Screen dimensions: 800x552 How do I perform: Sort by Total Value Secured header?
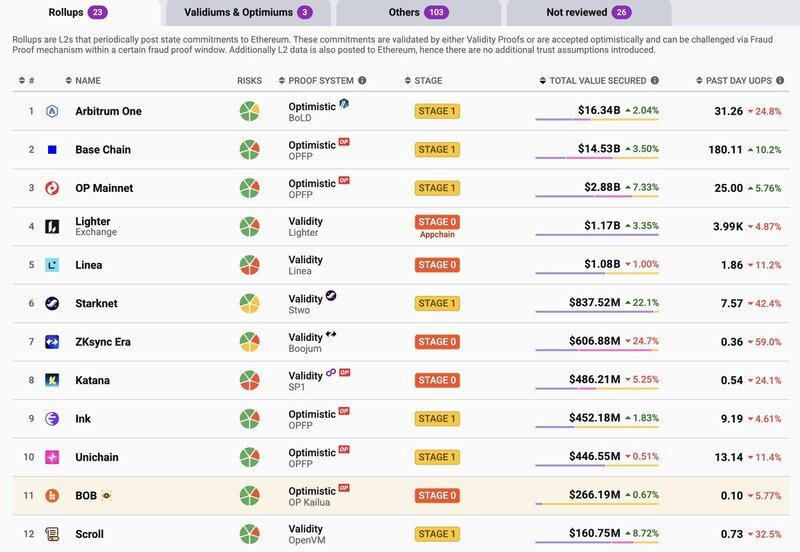click(x=595, y=81)
